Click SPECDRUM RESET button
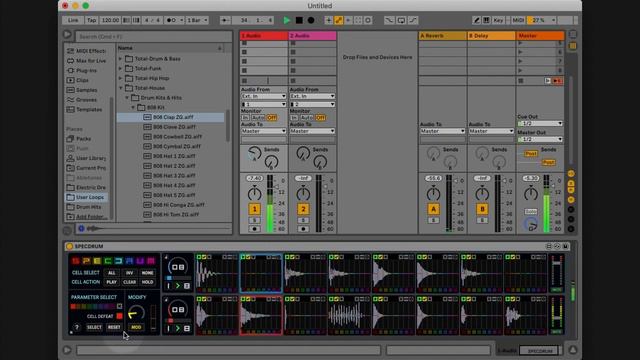Image resolution: width=640 pixels, height=360 pixels. click(x=114, y=327)
